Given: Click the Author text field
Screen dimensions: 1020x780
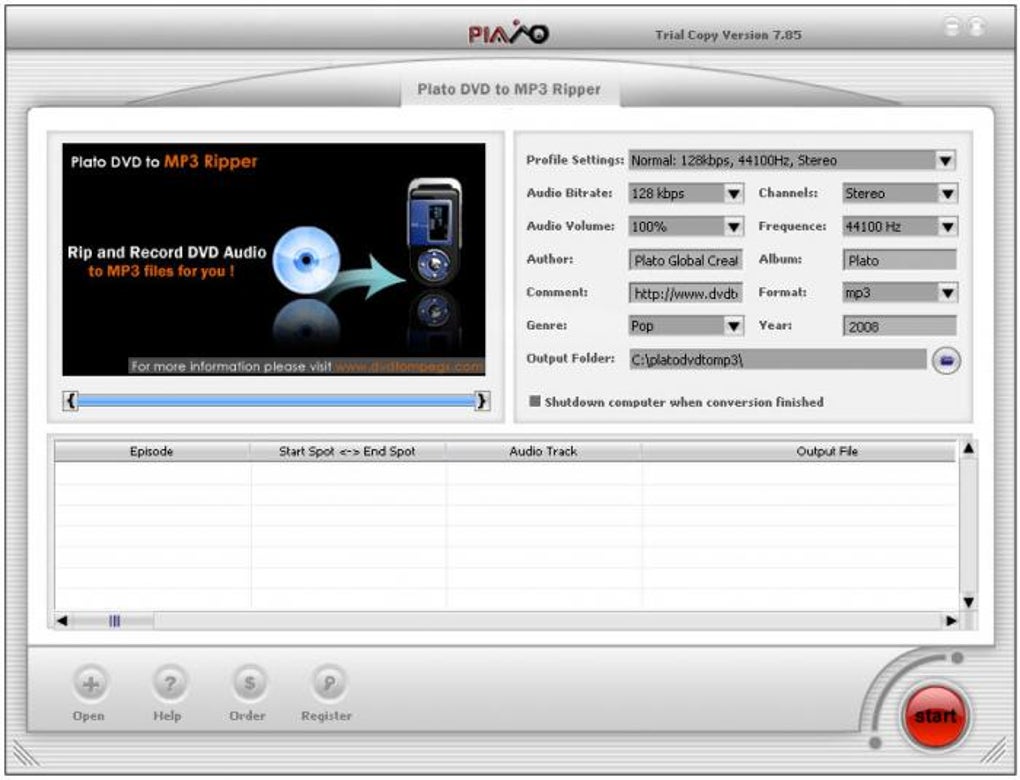Looking at the screenshot, I should coord(686,260).
